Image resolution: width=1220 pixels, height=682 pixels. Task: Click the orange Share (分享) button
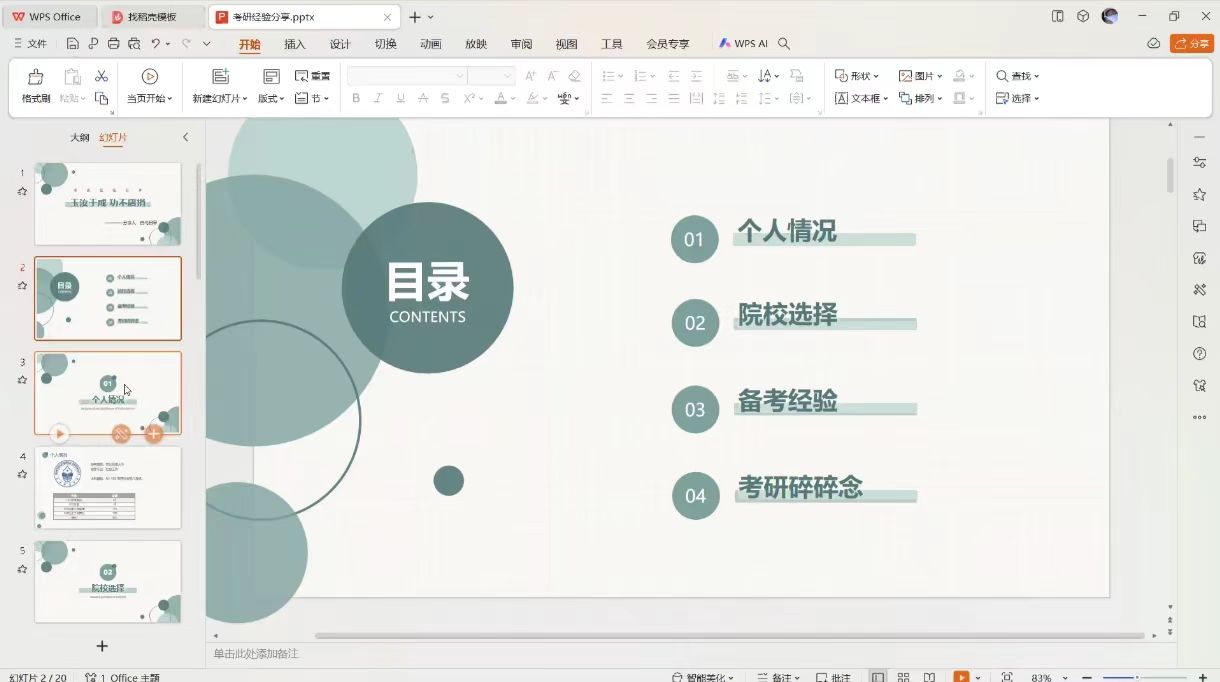(1191, 44)
